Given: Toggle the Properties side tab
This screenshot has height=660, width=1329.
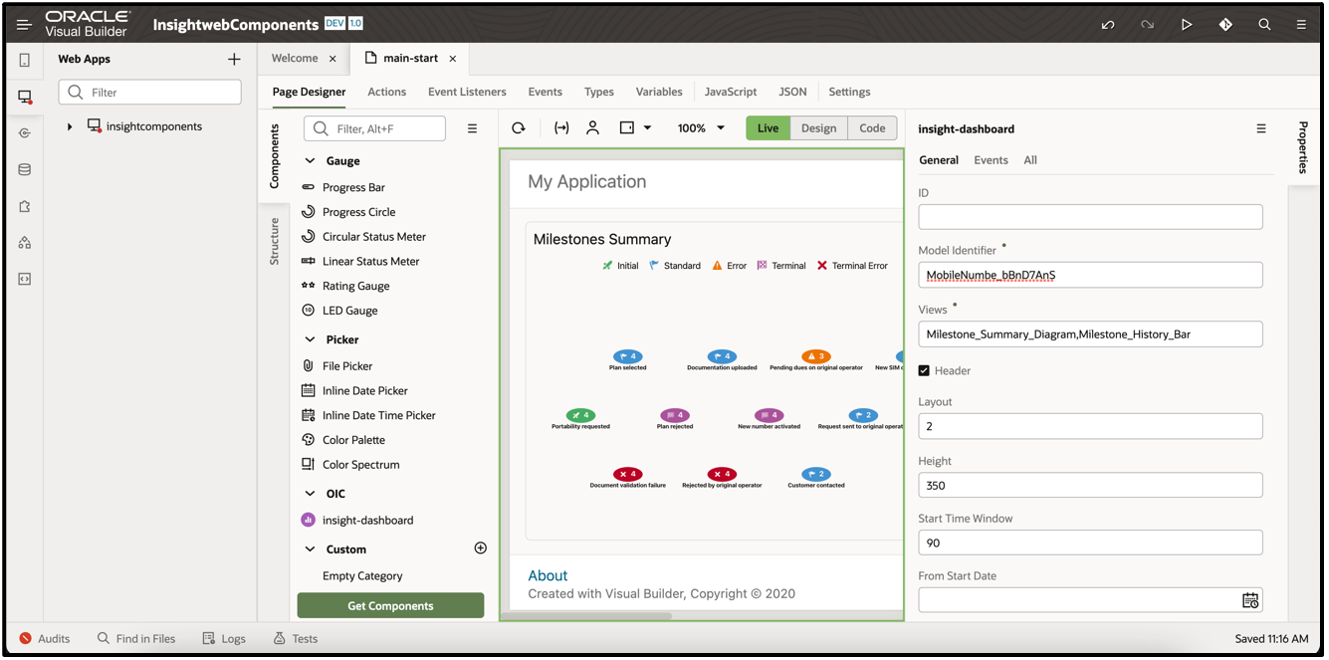Looking at the screenshot, I should click(1303, 146).
